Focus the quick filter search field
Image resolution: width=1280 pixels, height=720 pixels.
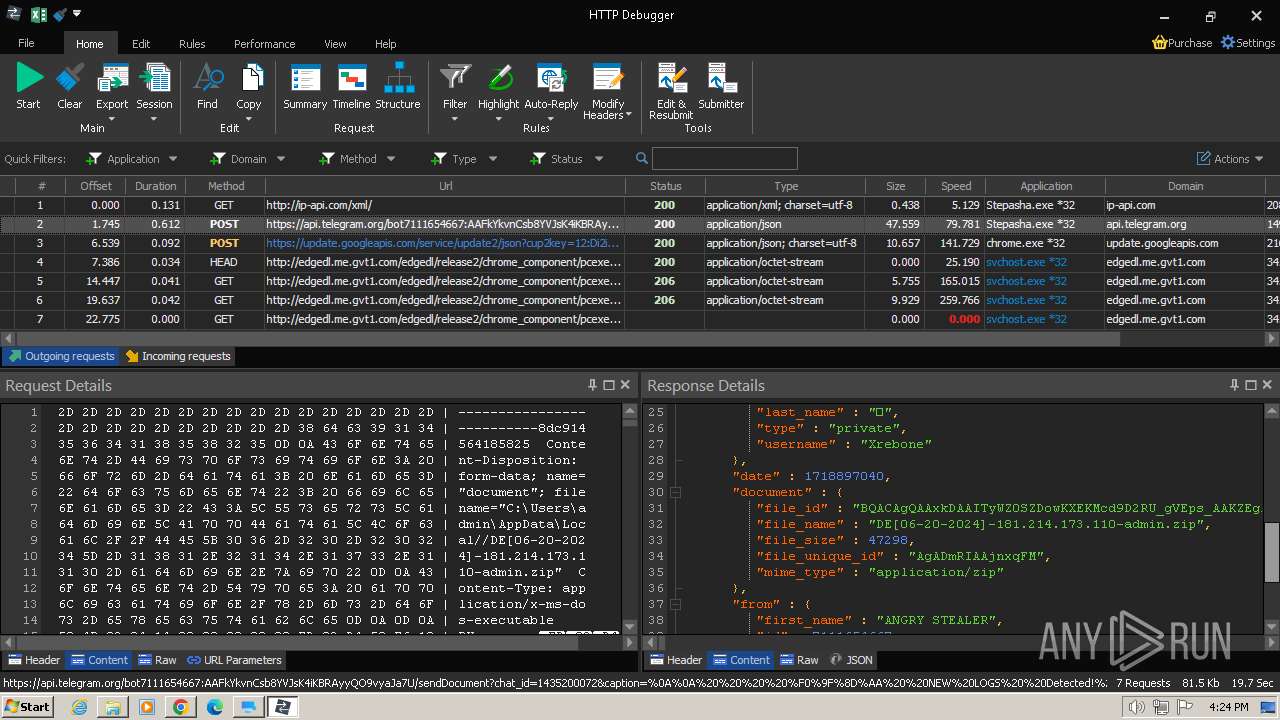tap(724, 158)
